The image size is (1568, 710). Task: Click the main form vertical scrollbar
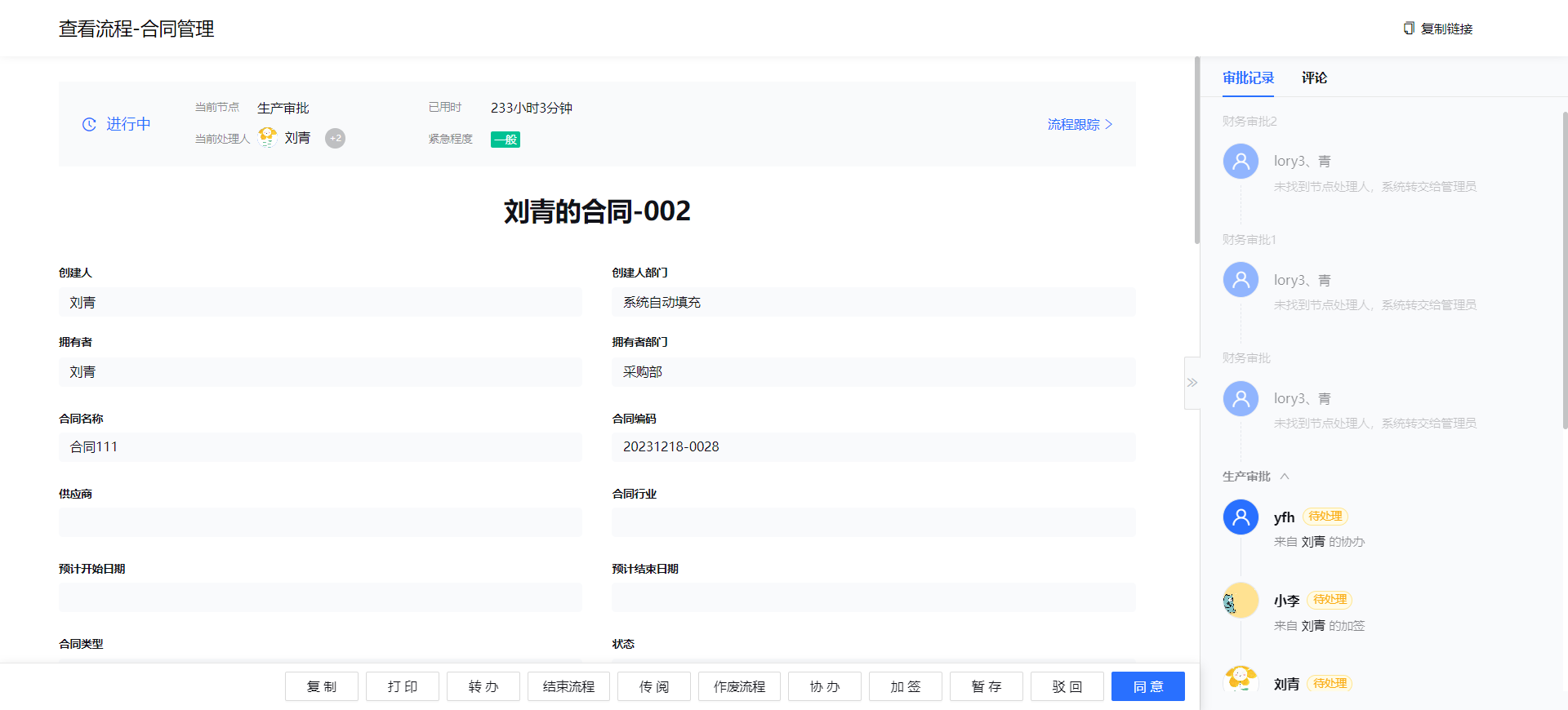tap(1197, 151)
